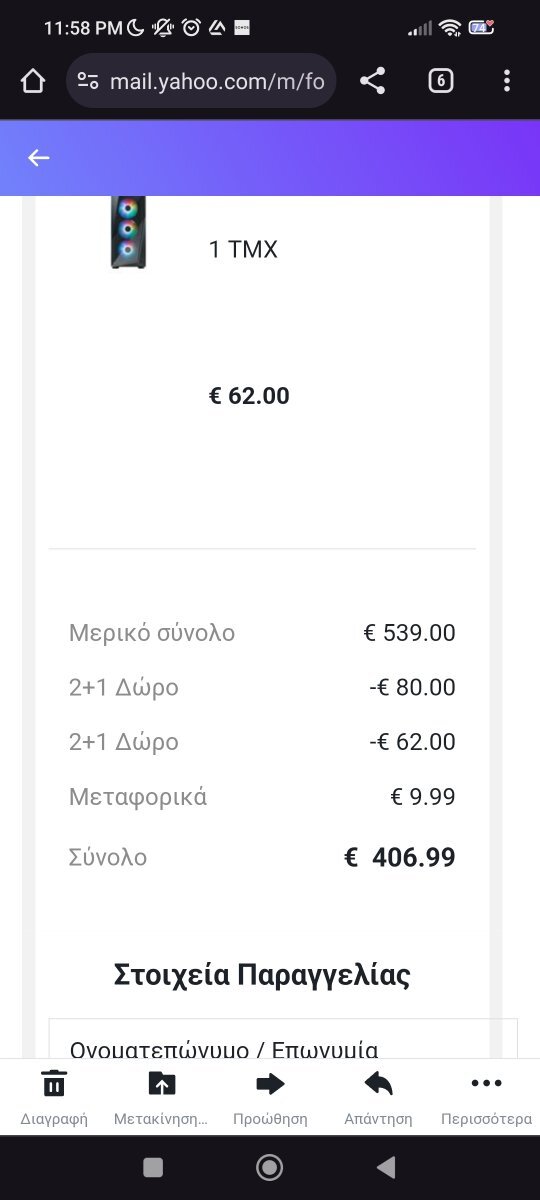Go back with the white arrow

39,157
